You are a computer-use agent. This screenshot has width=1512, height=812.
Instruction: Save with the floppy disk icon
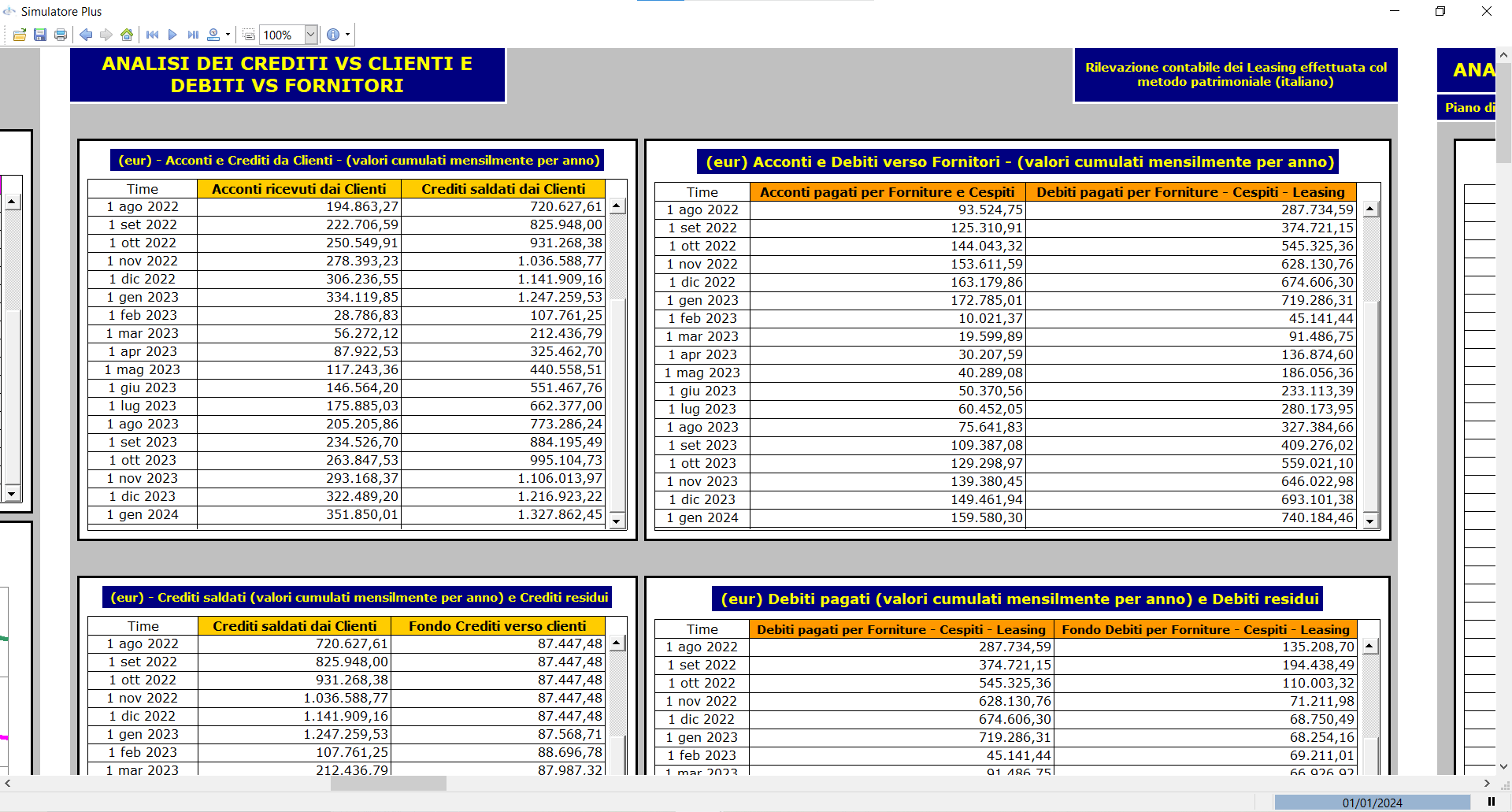pyautogui.click(x=40, y=35)
